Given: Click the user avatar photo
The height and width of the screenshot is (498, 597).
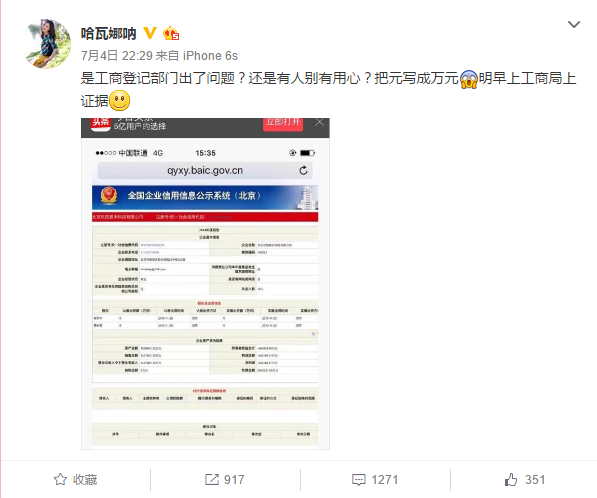Looking at the screenshot, I should [x=48, y=44].
